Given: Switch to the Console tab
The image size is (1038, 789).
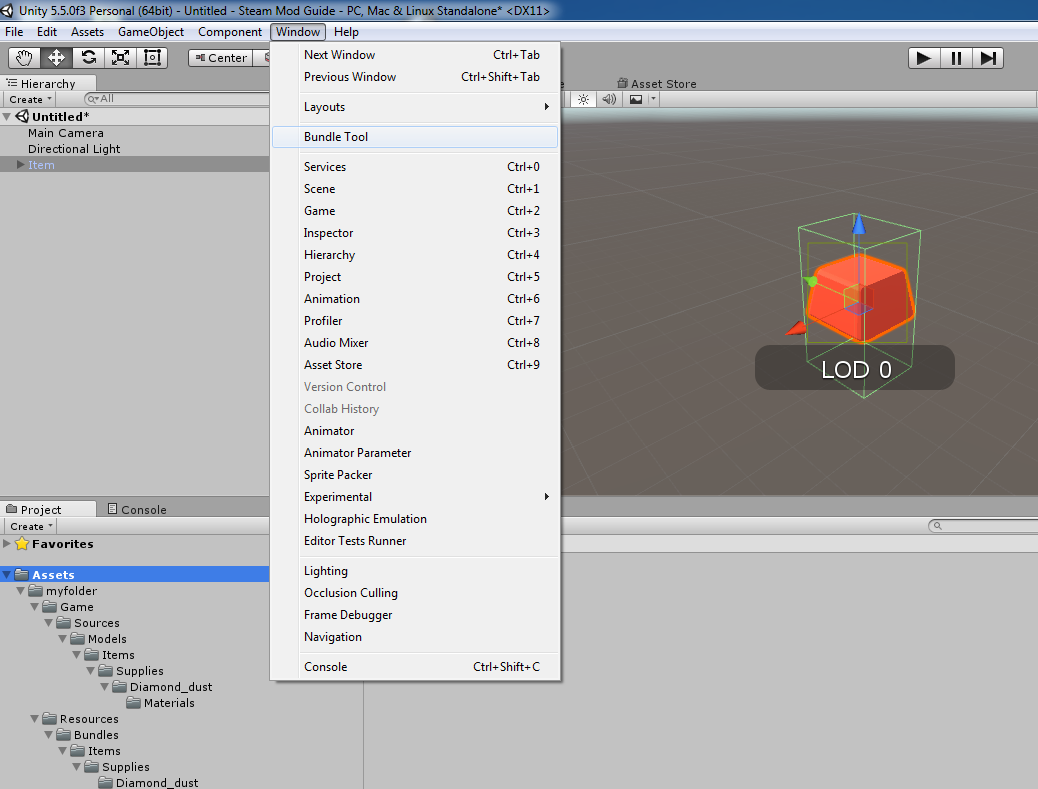Looking at the screenshot, I should pyautogui.click(x=137, y=510).
